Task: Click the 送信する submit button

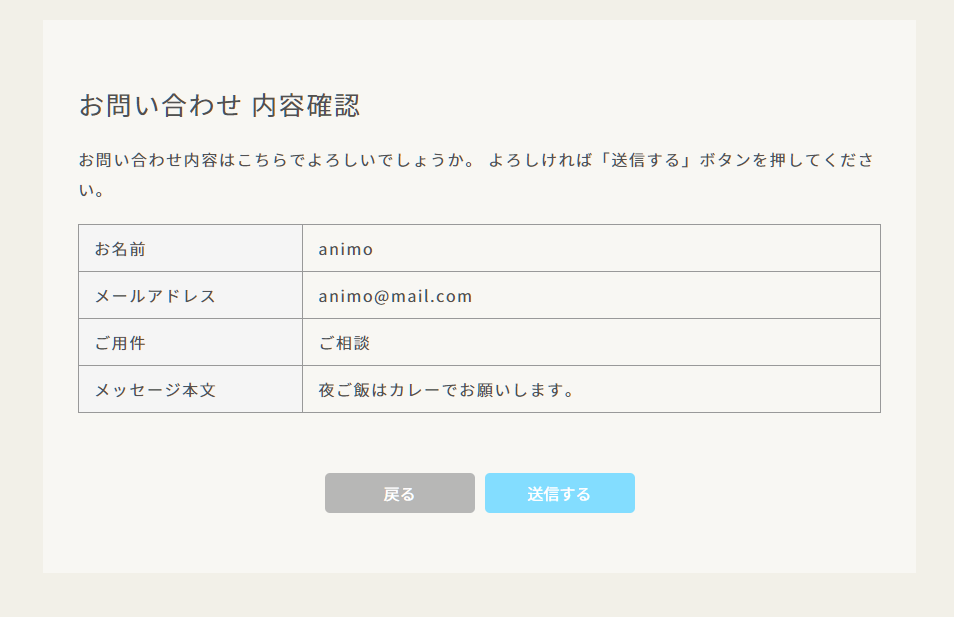Action: tap(559, 493)
